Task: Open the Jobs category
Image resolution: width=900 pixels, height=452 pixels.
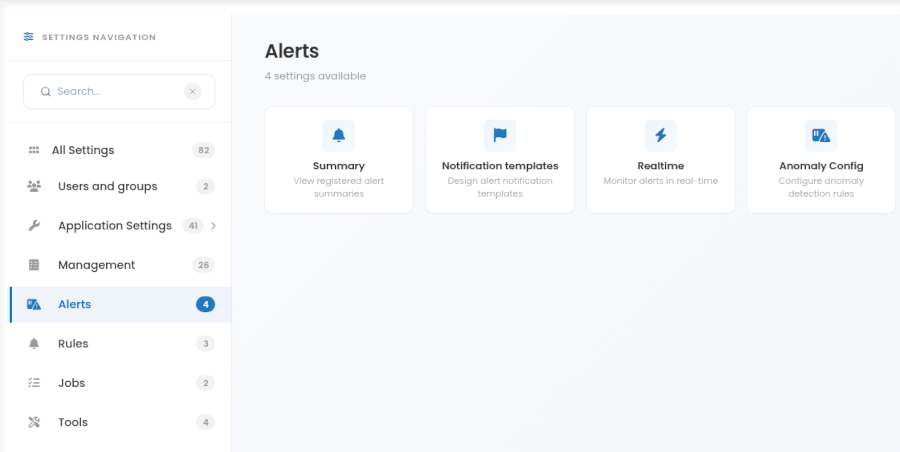Action: click(x=120, y=383)
